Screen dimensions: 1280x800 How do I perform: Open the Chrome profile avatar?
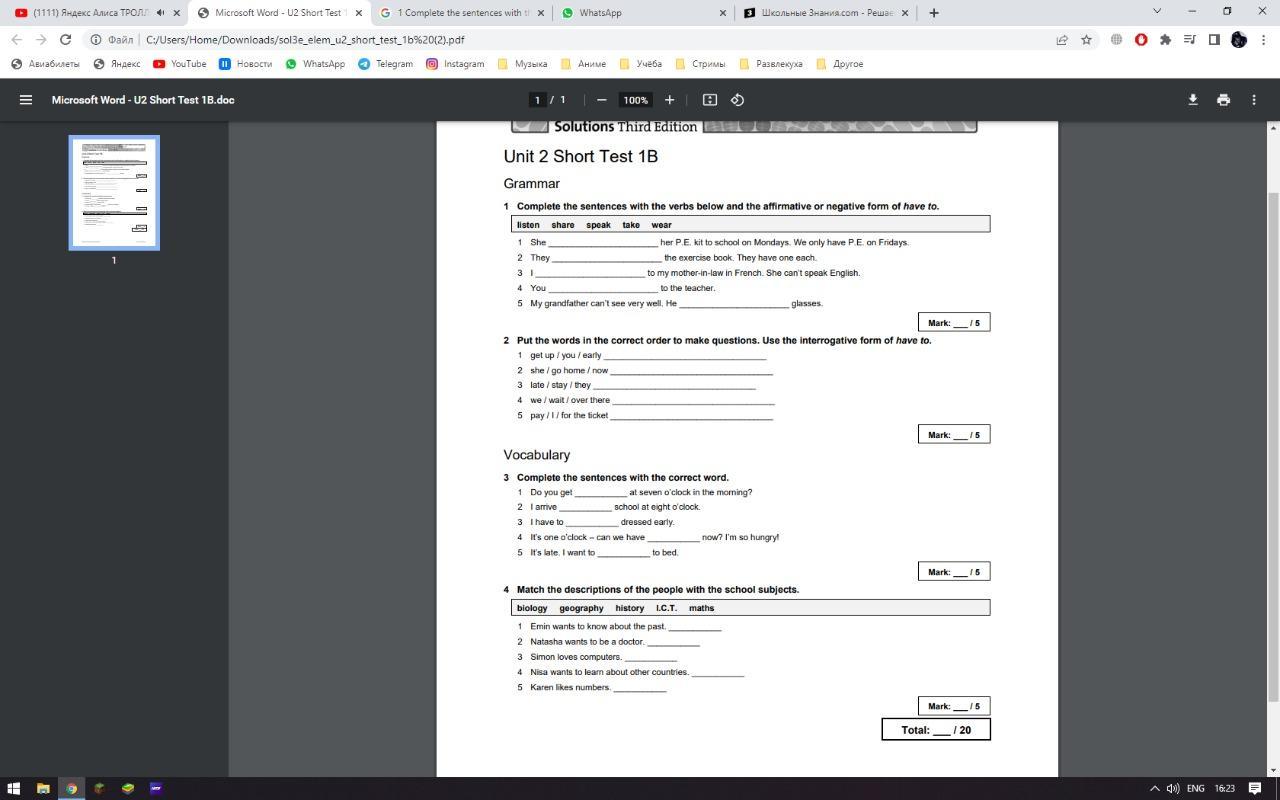pyautogui.click(x=1239, y=40)
